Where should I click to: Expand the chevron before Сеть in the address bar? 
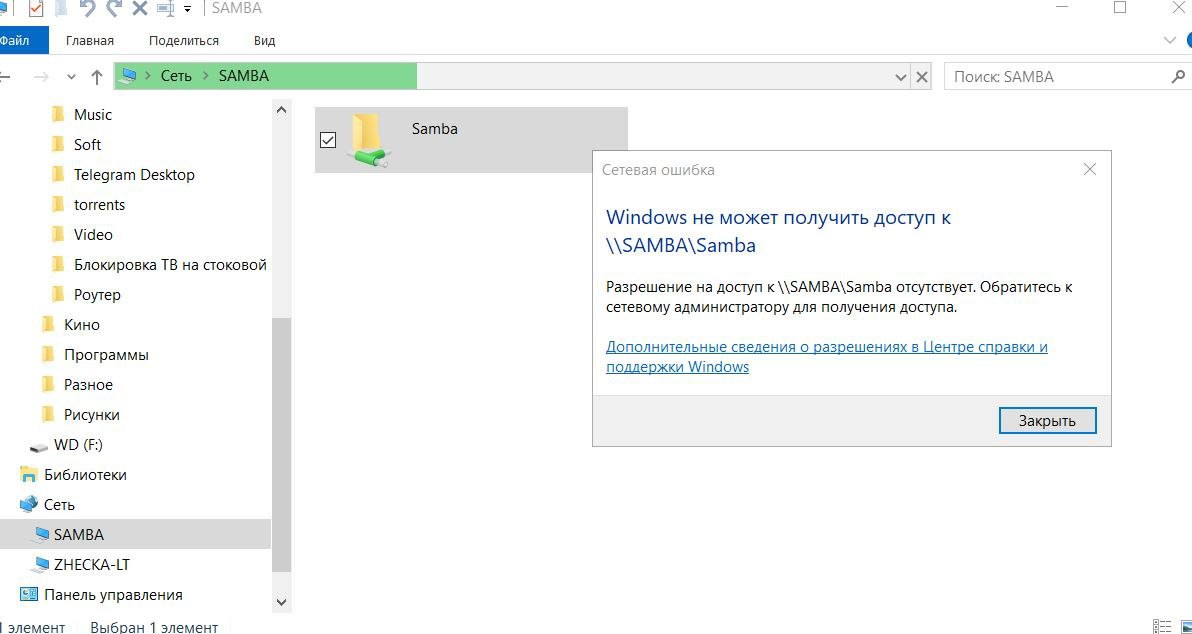(148, 76)
